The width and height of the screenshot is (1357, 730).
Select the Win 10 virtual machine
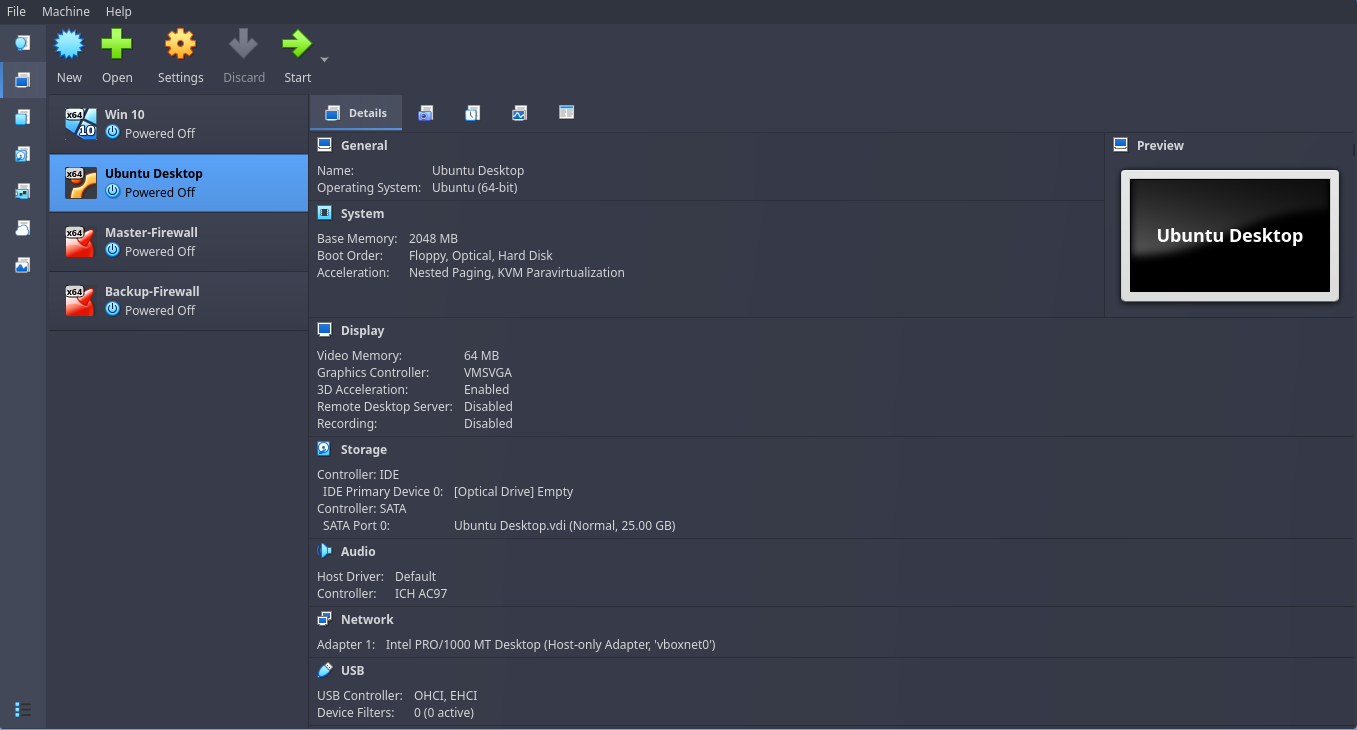[x=178, y=124]
